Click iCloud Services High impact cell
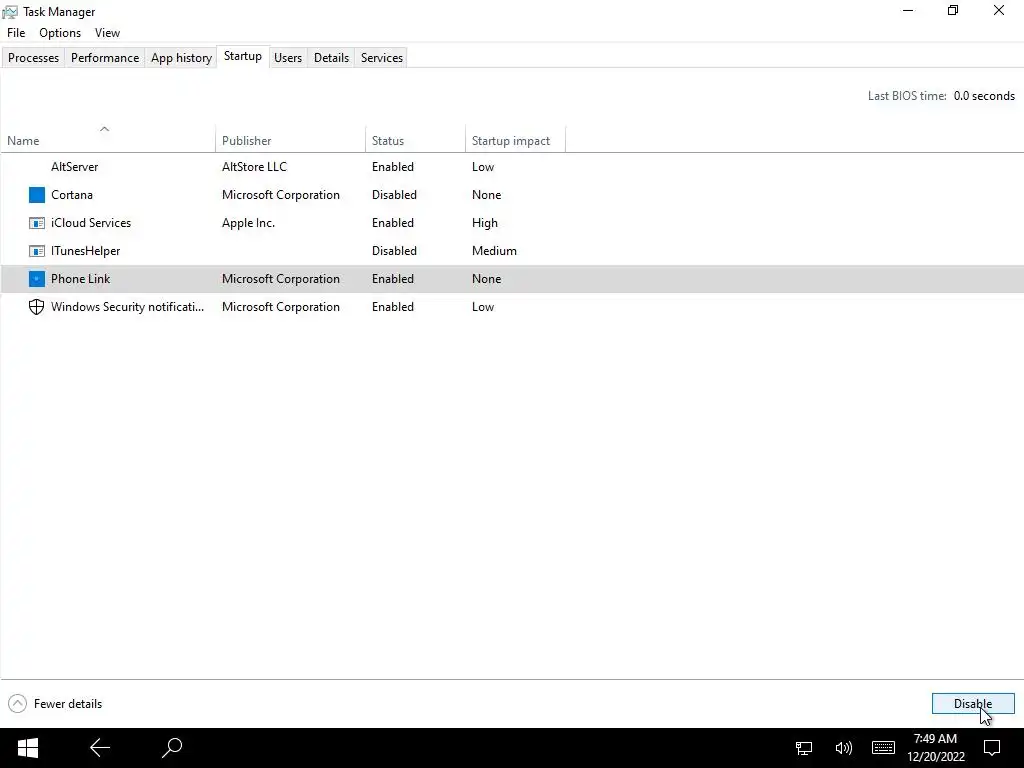The height and width of the screenshot is (768, 1024). tap(485, 223)
